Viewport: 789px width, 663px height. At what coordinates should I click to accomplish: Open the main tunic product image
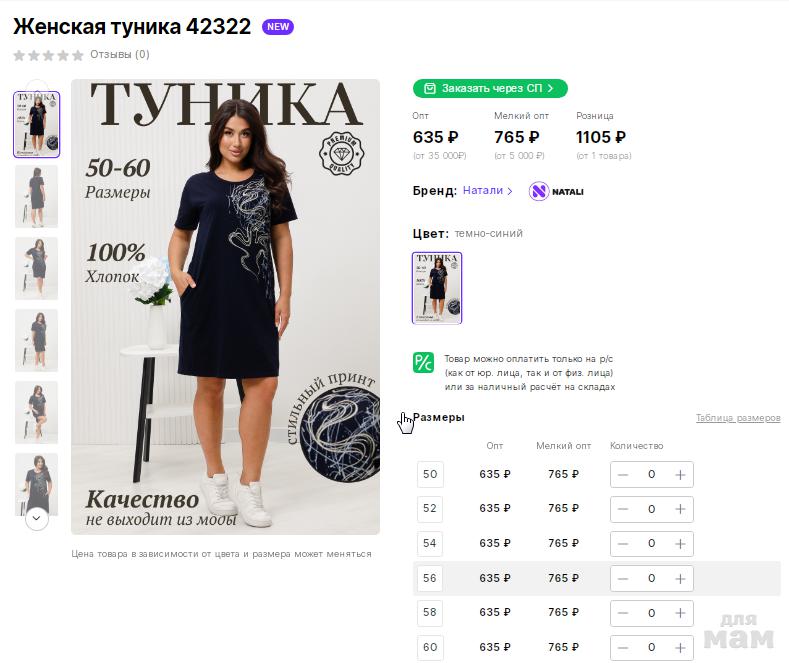(225, 306)
